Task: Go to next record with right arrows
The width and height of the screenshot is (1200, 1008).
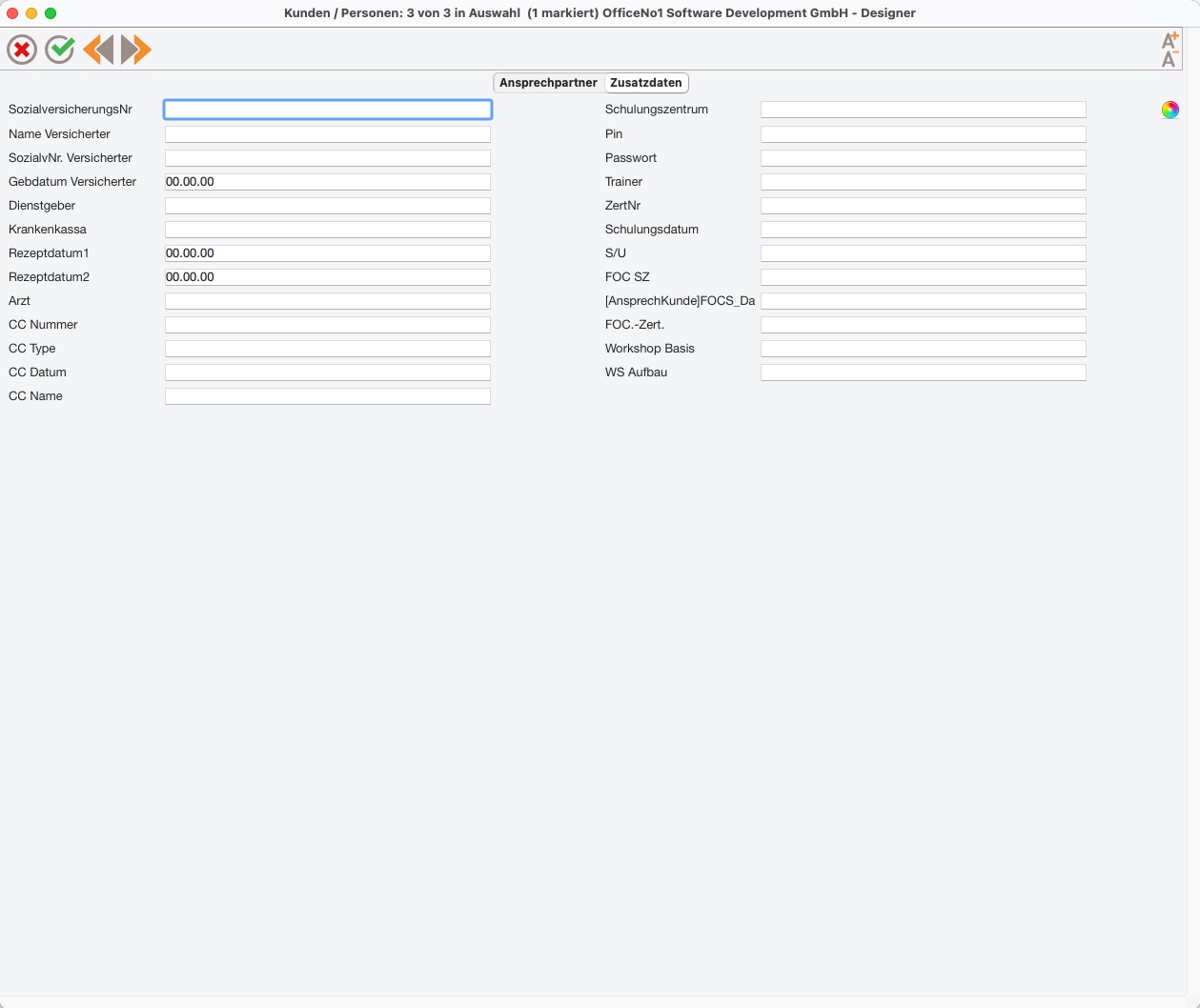Action: 136,50
